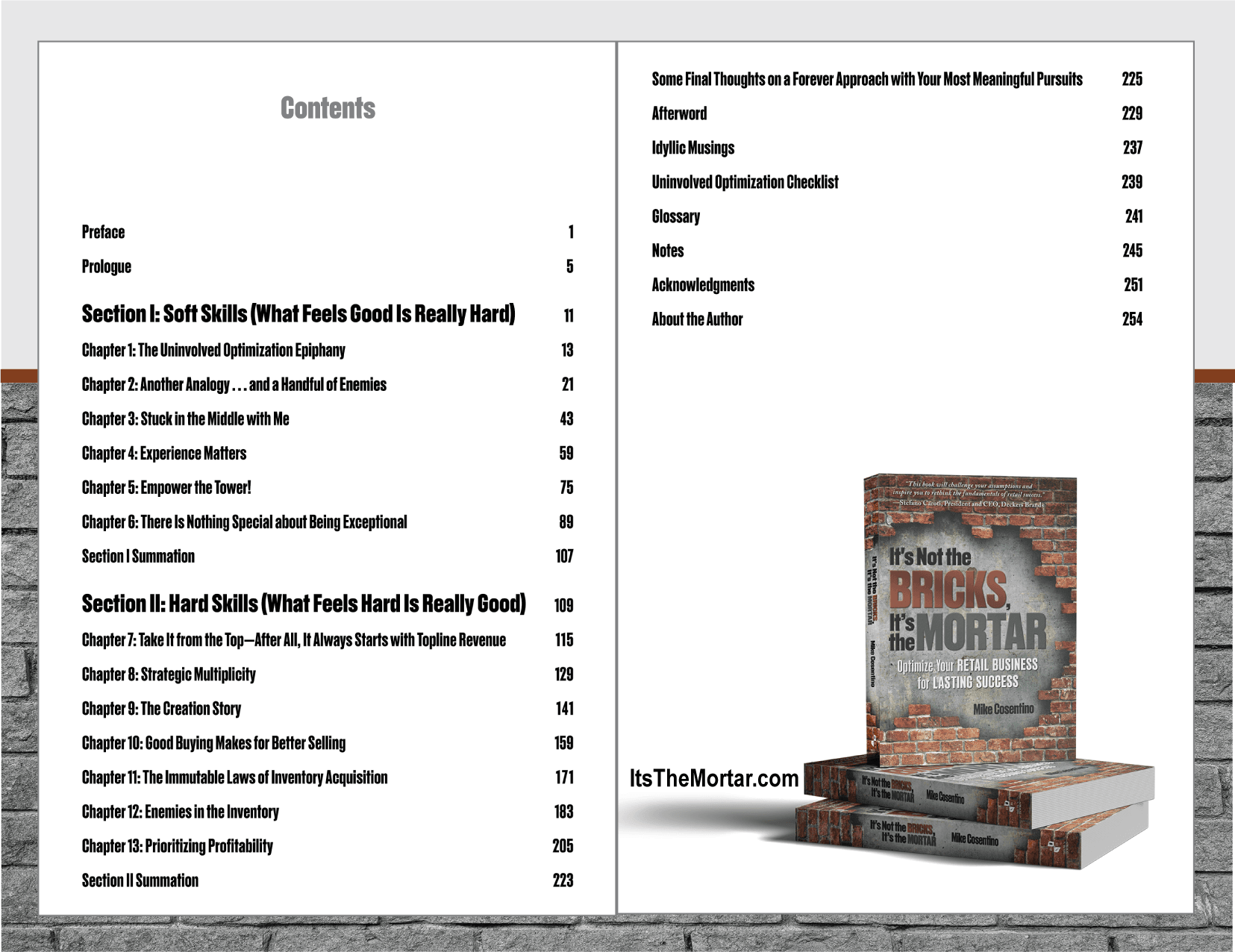Select the Section I Summation entry
The width and height of the screenshot is (1235, 952).
[138, 556]
